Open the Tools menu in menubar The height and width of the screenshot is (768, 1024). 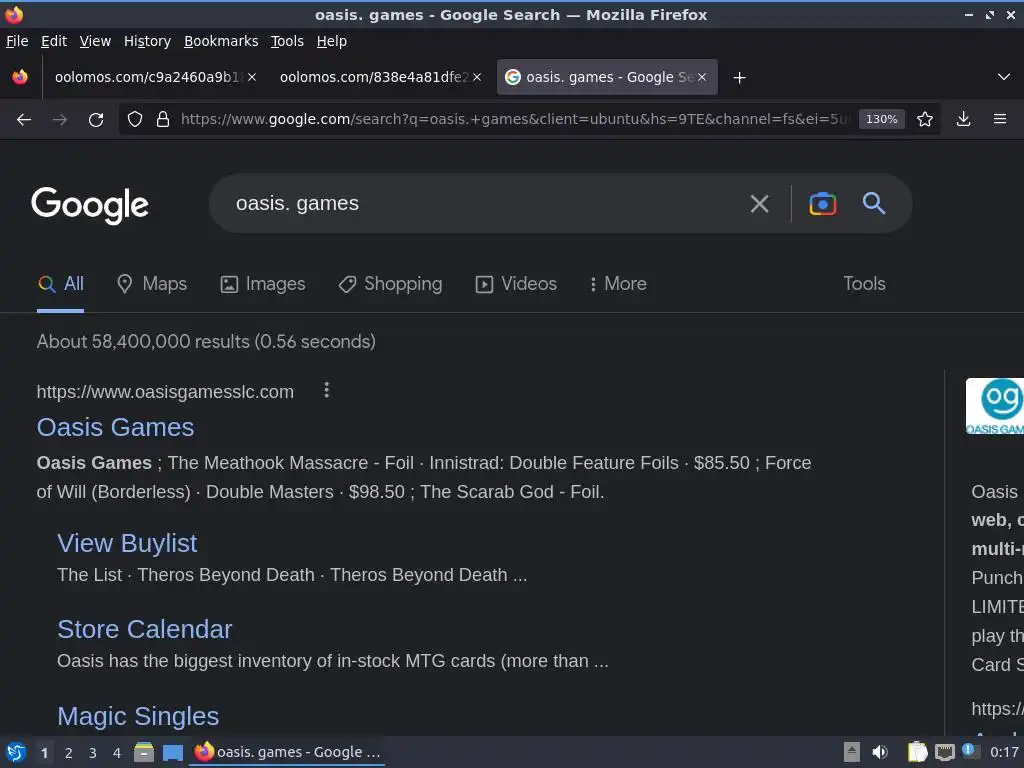287,41
